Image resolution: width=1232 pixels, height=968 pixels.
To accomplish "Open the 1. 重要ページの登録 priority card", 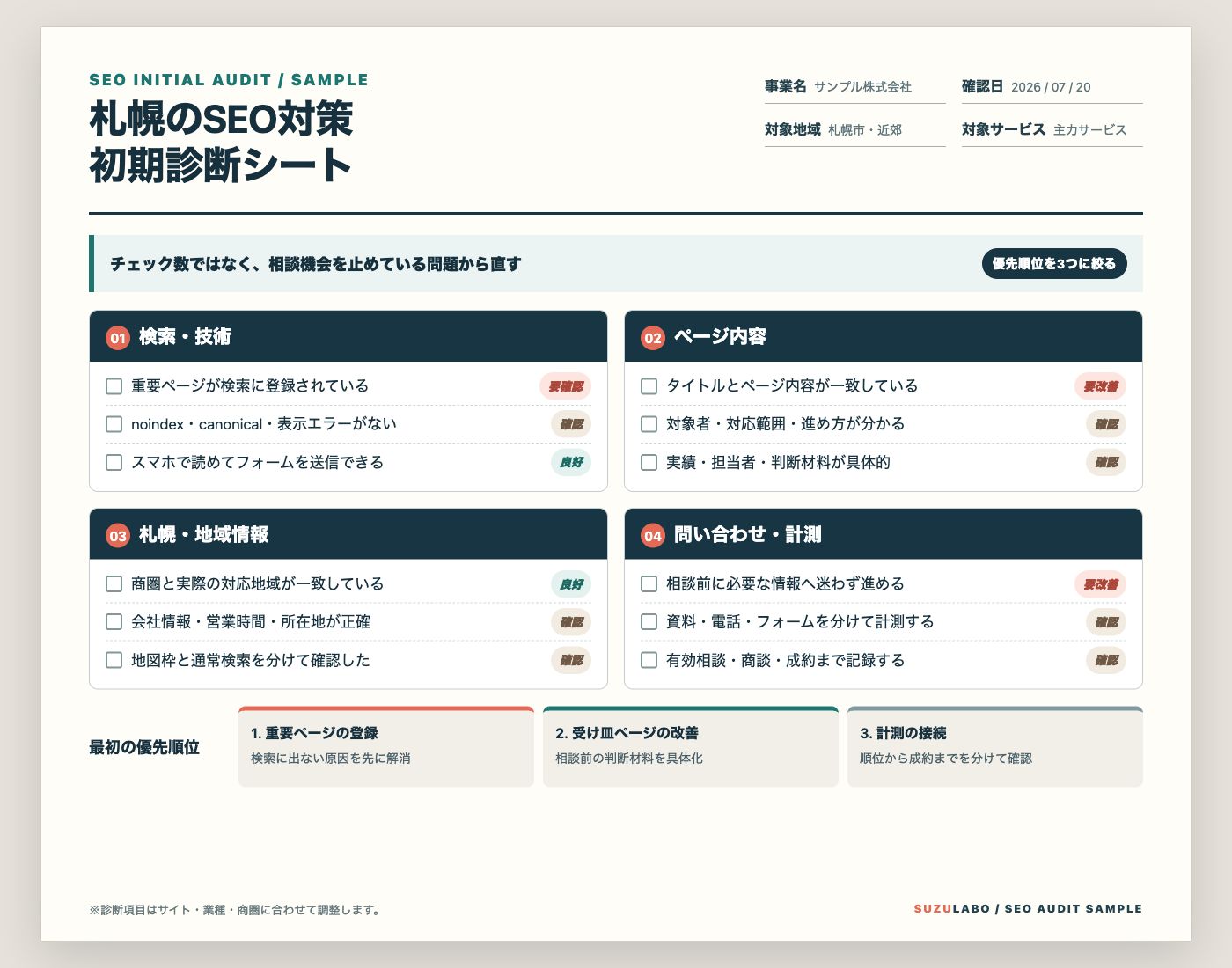I will 386,746.
